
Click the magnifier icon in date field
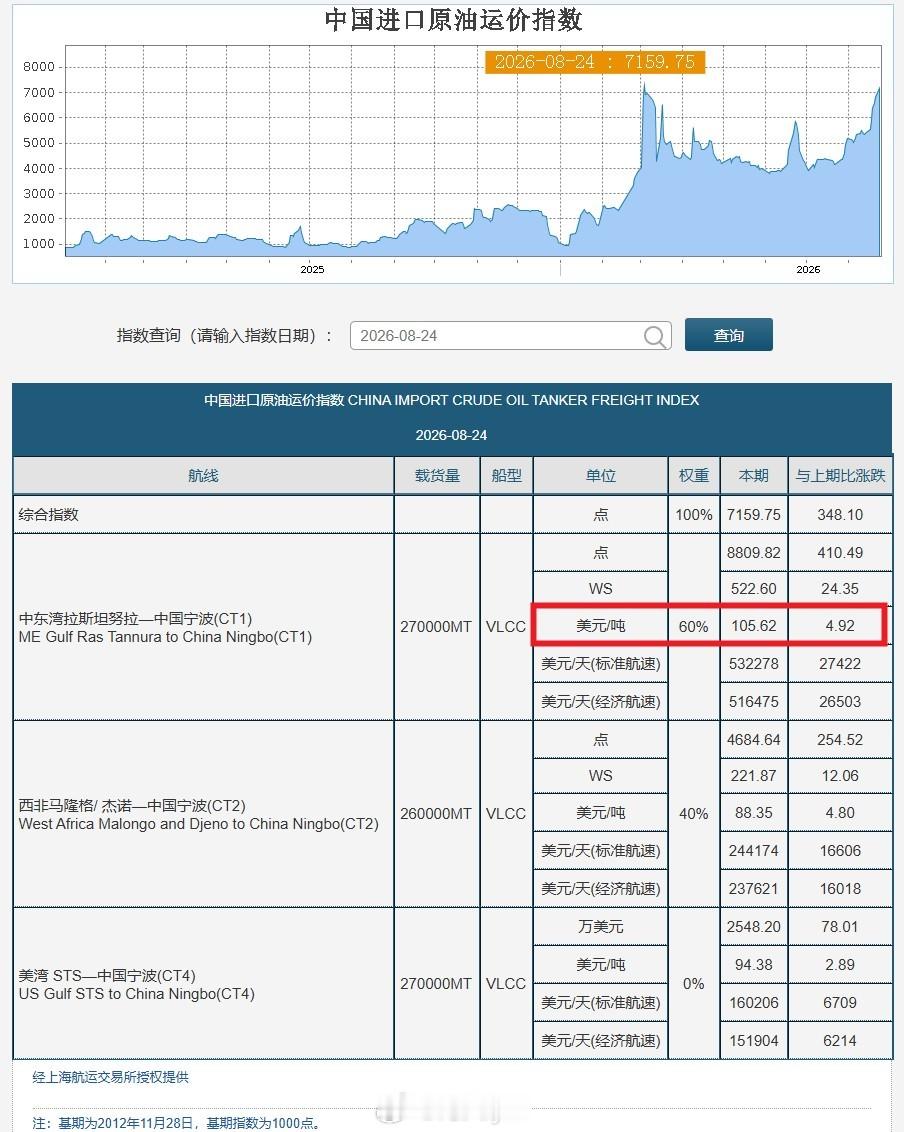click(x=654, y=336)
